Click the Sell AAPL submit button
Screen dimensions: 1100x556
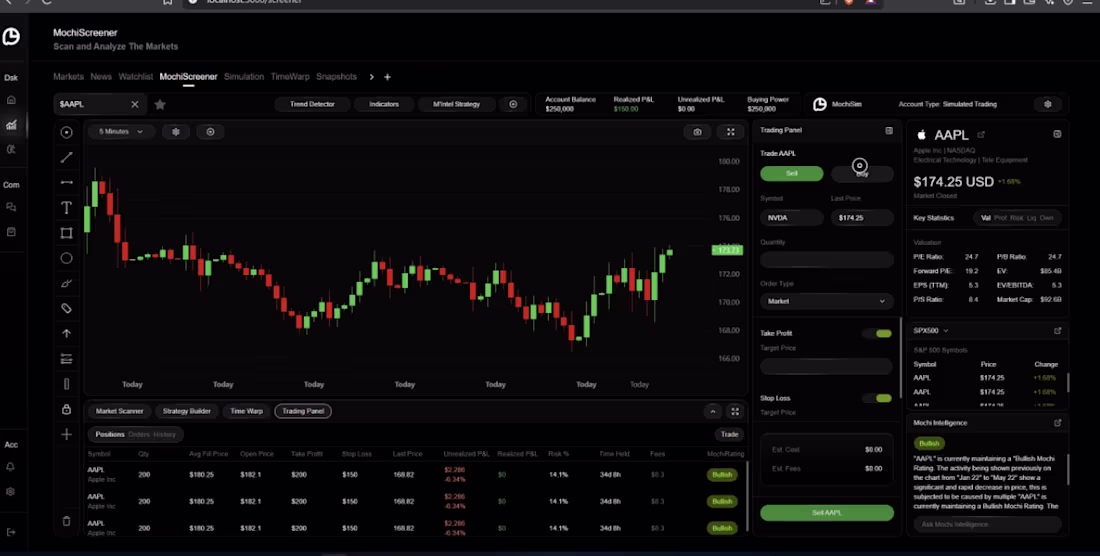(x=826, y=513)
